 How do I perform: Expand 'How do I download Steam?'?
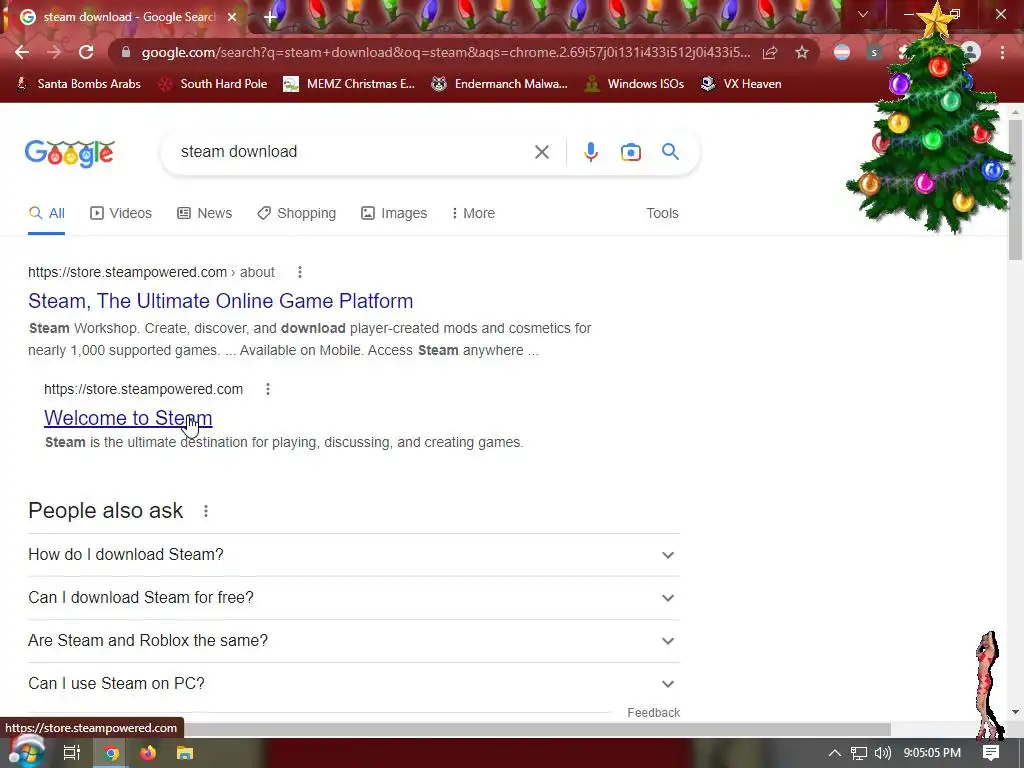click(x=354, y=555)
